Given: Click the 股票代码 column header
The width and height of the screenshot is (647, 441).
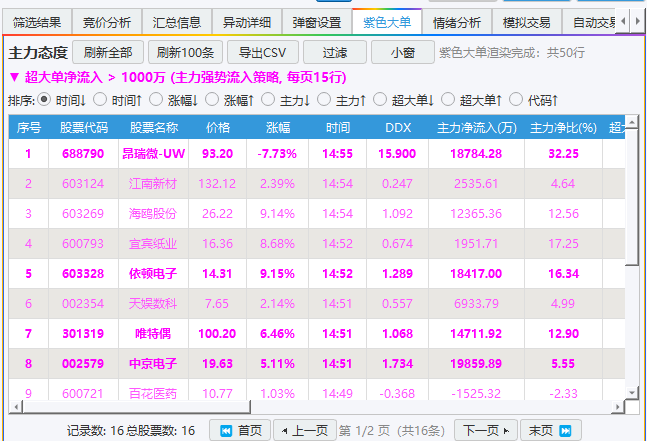Looking at the screenshot, I should (x=84, y=127).
